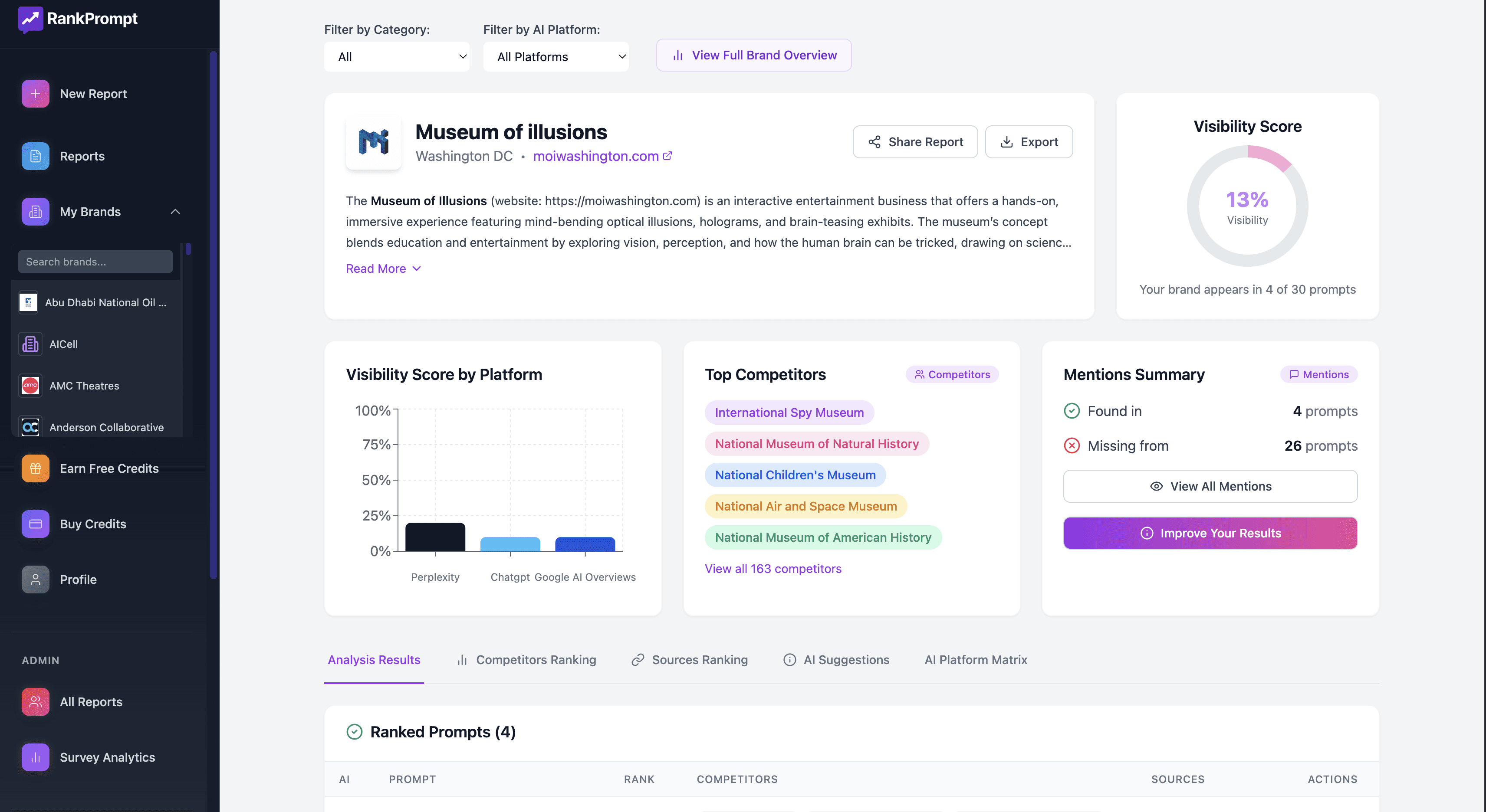Click the Buy Credits card icon

35,524
